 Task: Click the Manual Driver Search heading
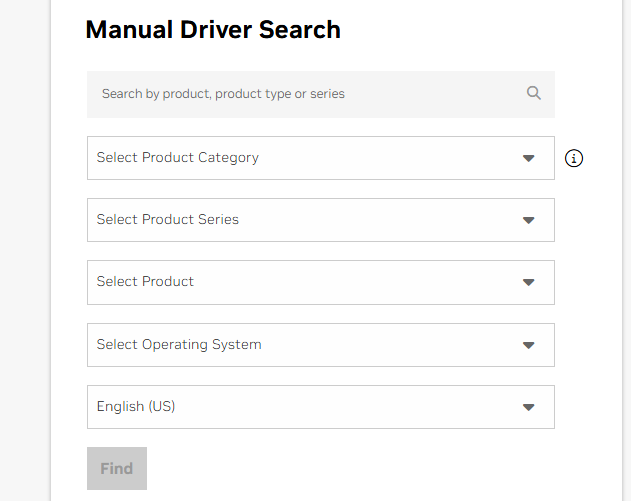[213, 30]
